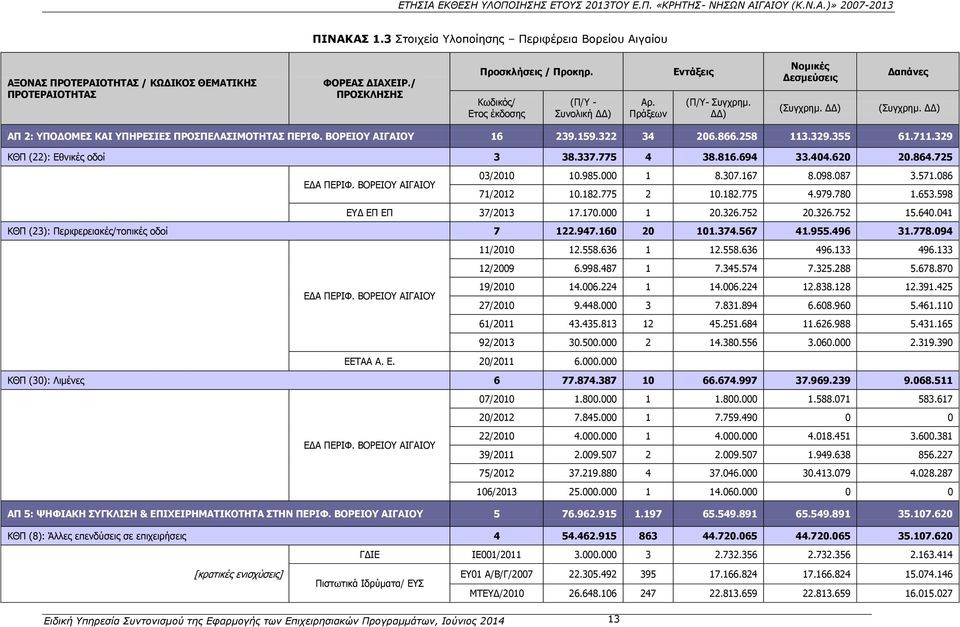960x627 pixels.
Task: Select the header 'Προσκλήσεις / Προκηρ.'
Action: coord(536,72)
